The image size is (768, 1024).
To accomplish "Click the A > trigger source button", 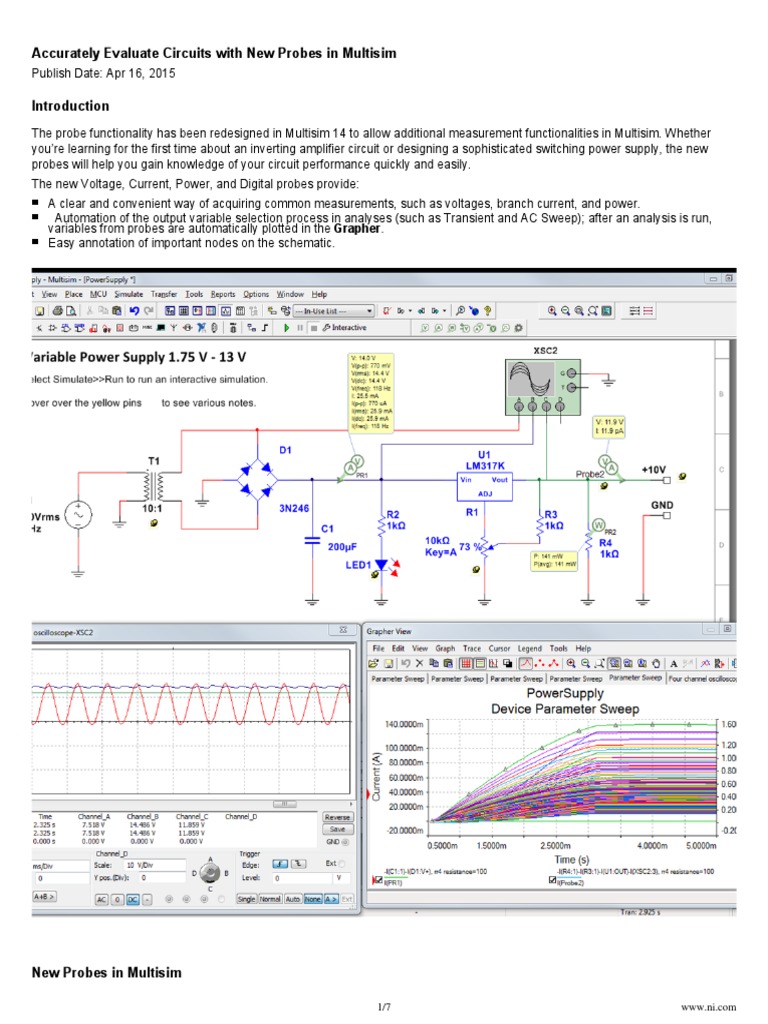I will click(x=331, y=899).
